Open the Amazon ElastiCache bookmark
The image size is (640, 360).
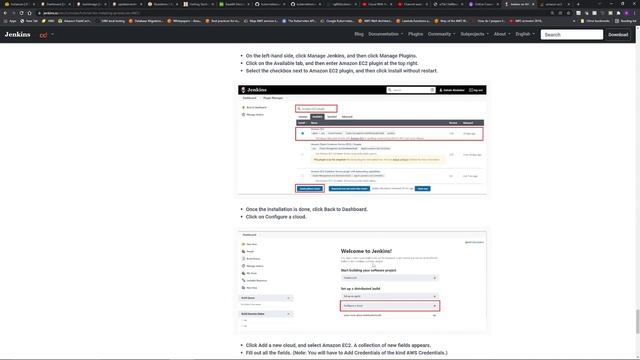(75, 21)
